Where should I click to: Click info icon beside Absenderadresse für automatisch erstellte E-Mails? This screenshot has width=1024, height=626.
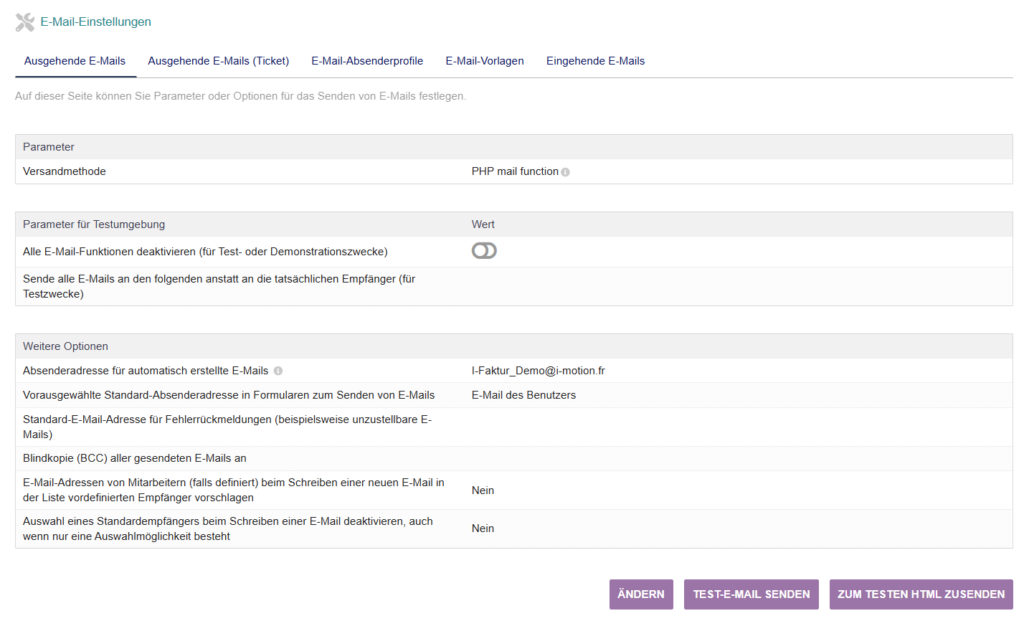[278, 371]
